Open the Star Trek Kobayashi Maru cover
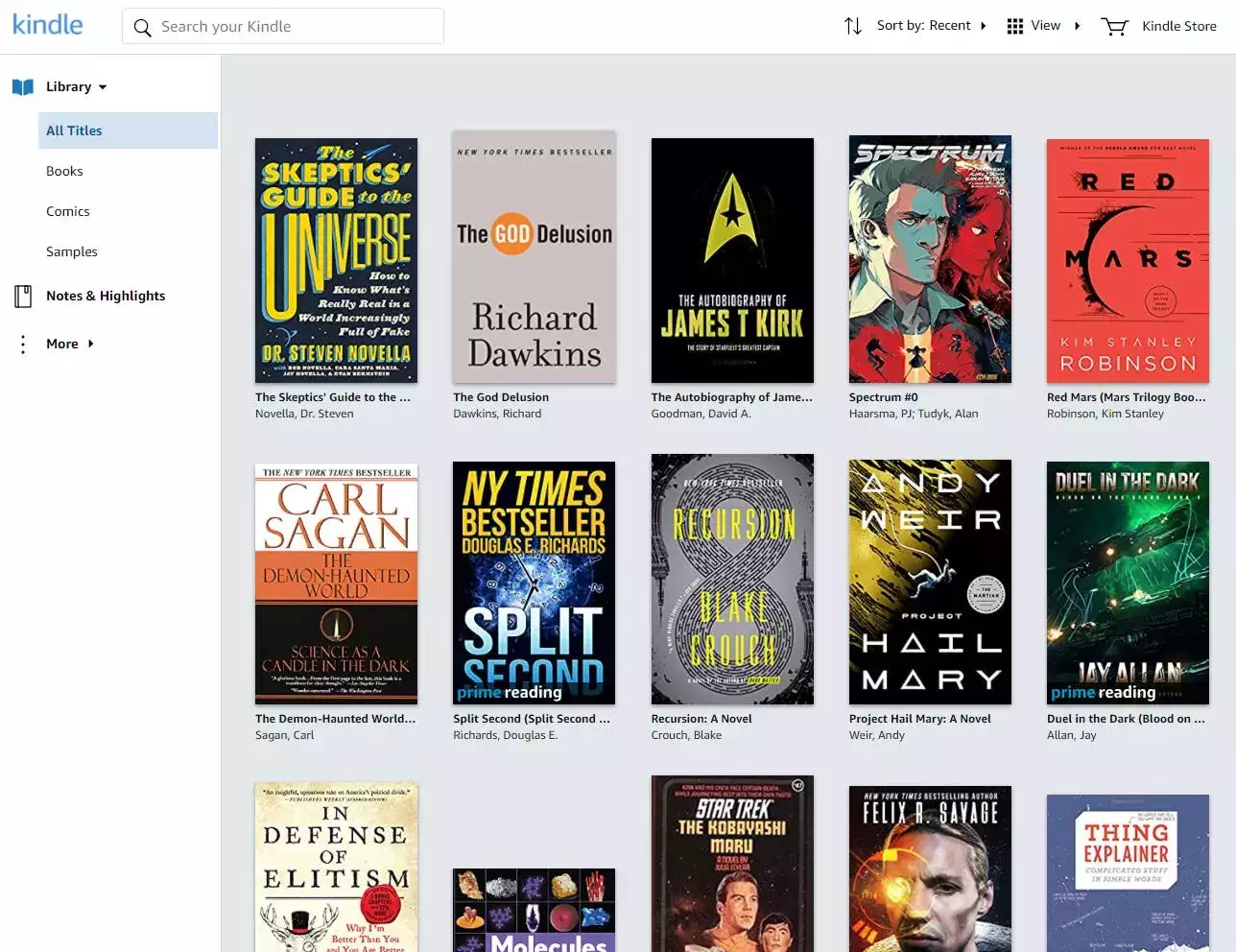1236x952 pixels. click(732, 864)
